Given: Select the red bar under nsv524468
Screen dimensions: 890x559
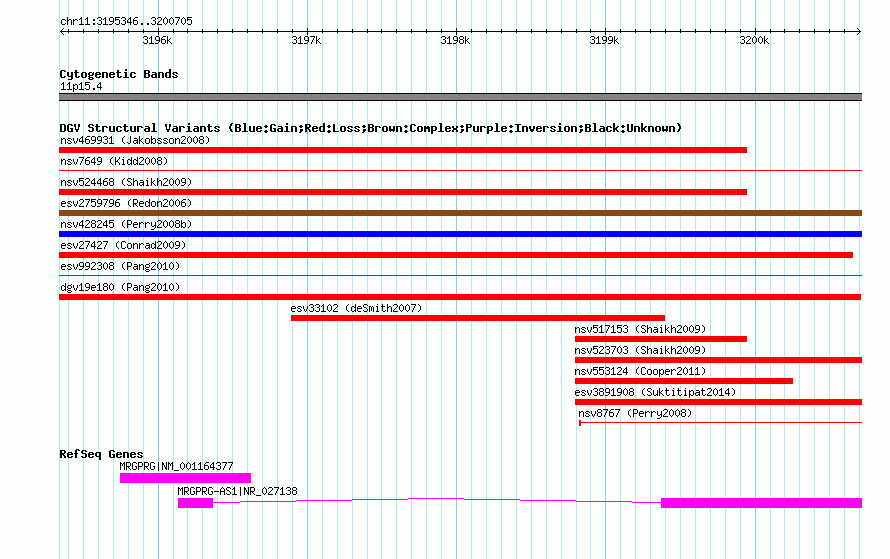Looking at the screenshot, I should pyautogui.click(x=403, y=192).
